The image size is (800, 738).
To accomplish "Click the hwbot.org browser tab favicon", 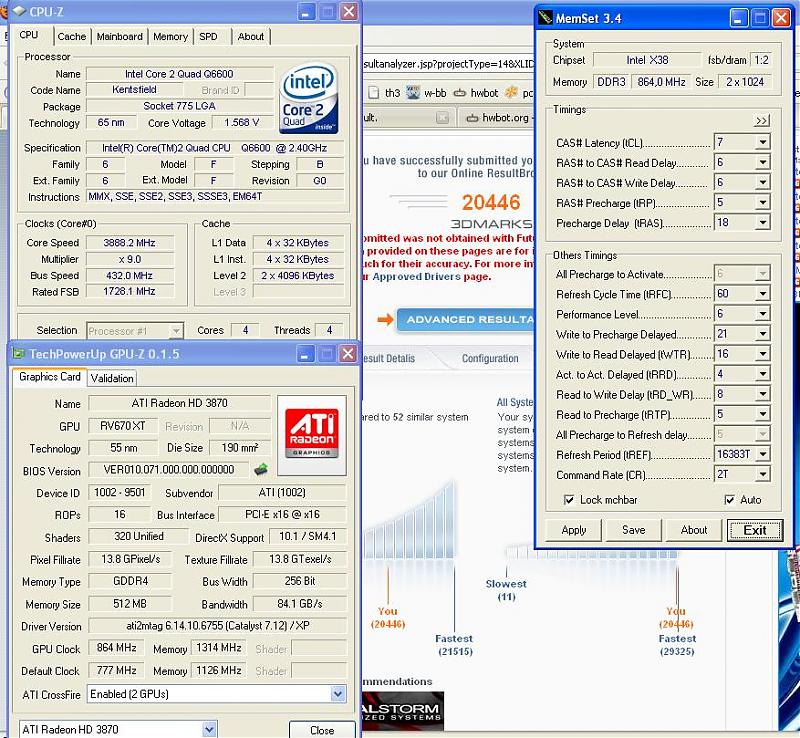I will [x=472, y=118].
